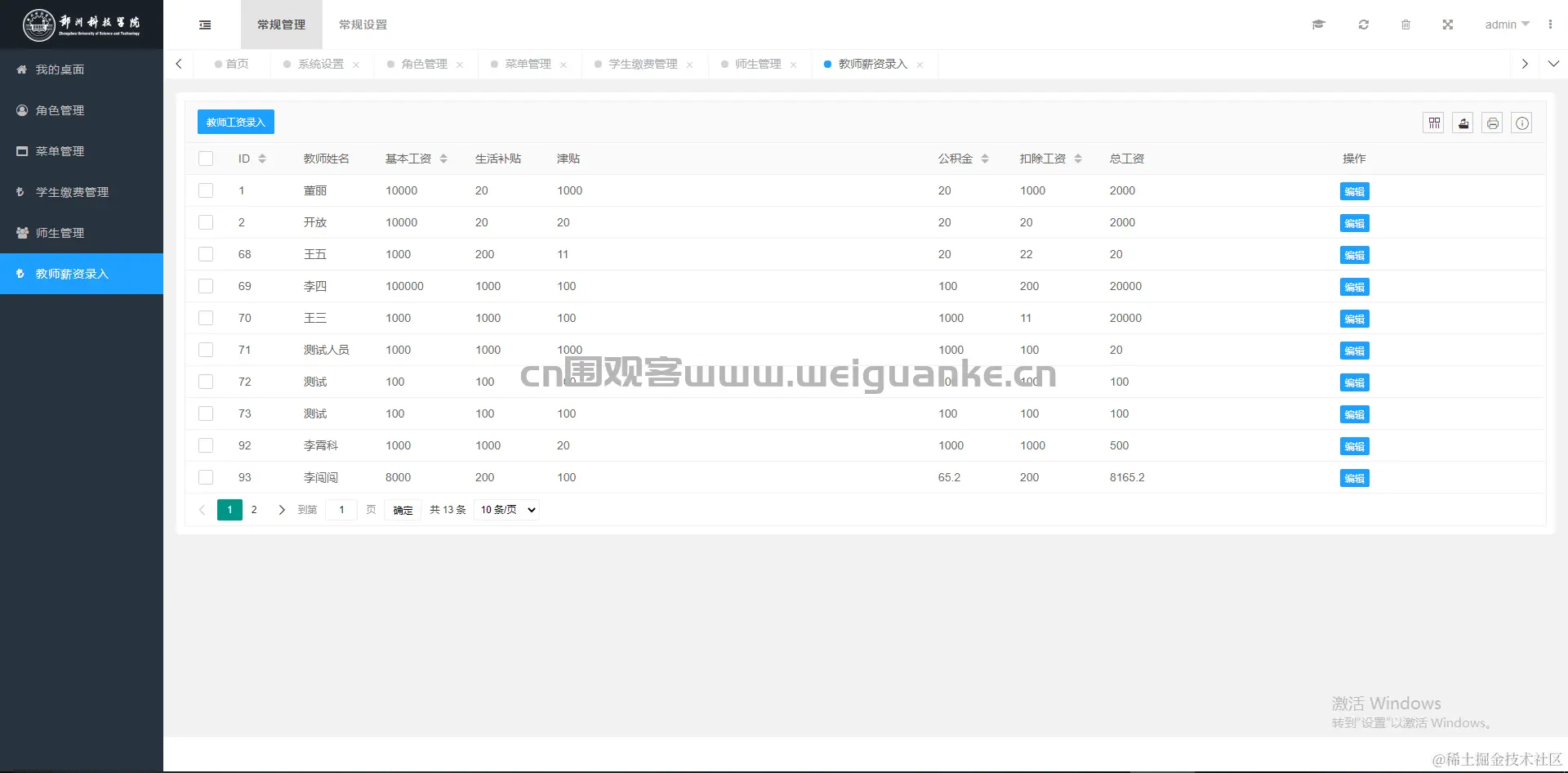Sort by the 公积金 column arrows
Viewport: 1568px width, 773px height.
985,159
